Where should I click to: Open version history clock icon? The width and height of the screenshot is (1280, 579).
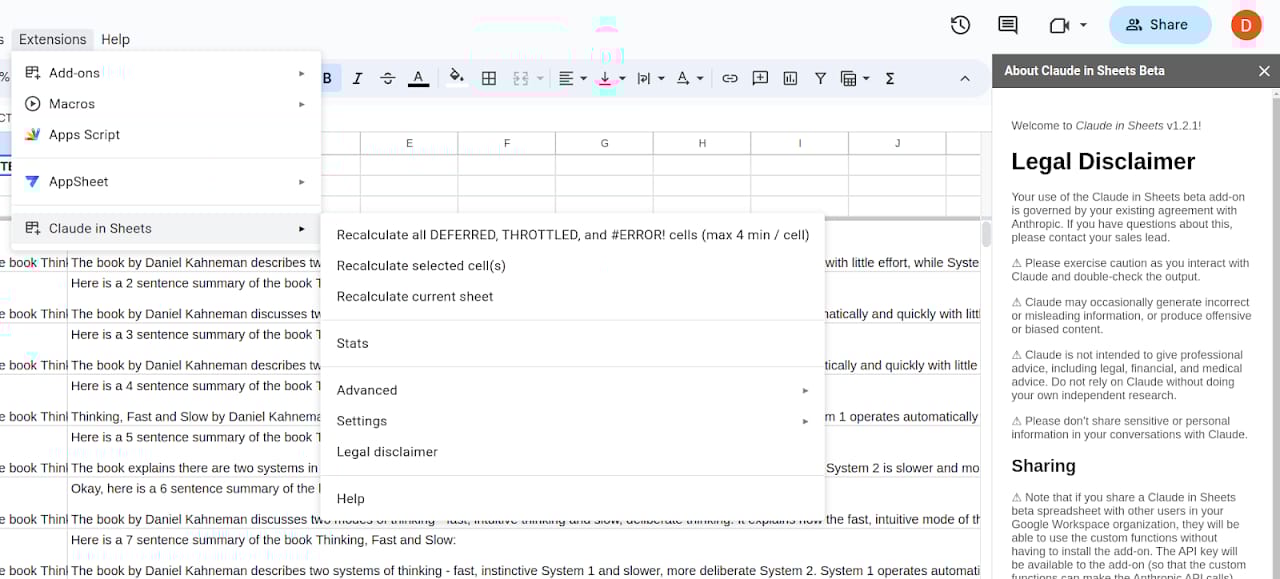pyautogui.click(x=960, y=25)
